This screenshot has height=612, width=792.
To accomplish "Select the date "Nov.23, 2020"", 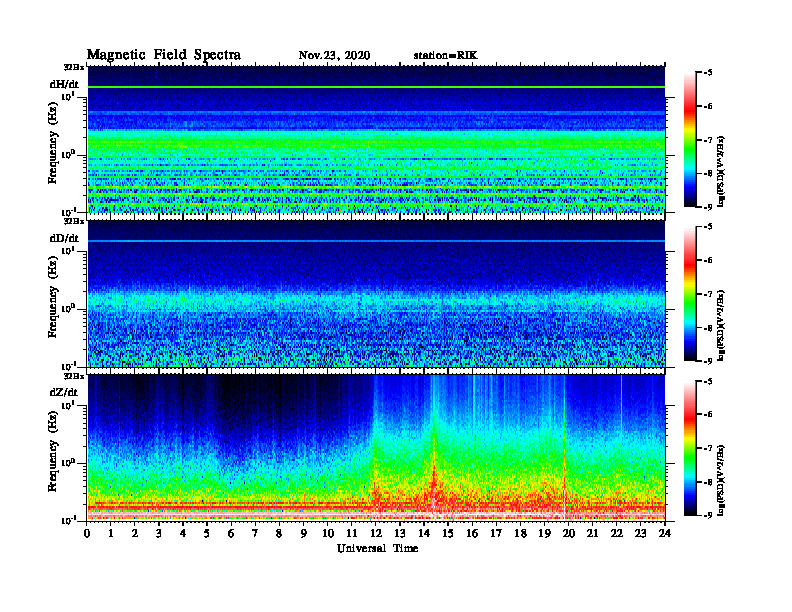I will [x=334, y=56].
